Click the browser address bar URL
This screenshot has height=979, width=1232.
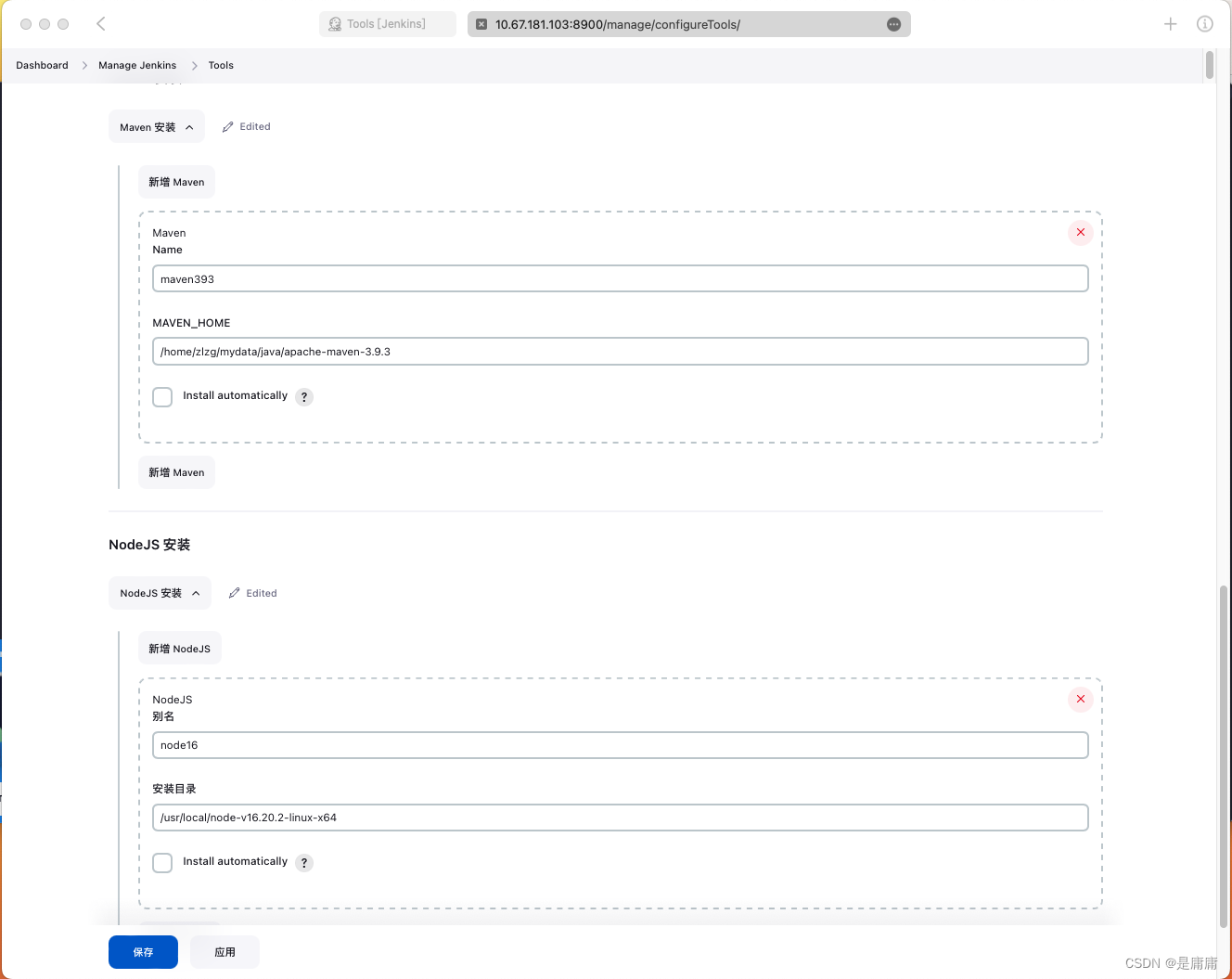(618, 25)
